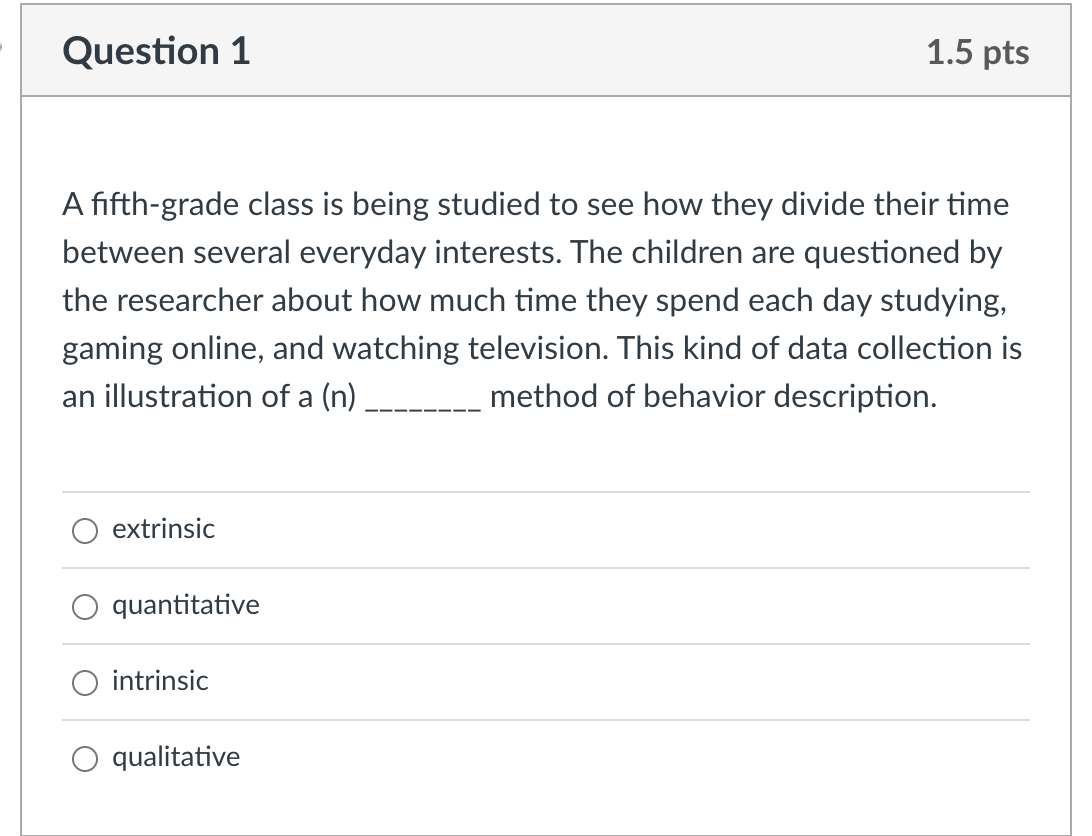Click the extrinsic answer label
Image resolution: width=1092 pixels, height=836 pixels.
(x=163, y=529)
